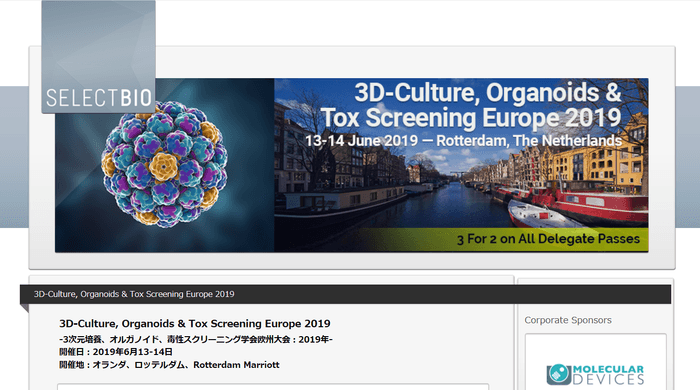Image resolution: width=700 pixels, height=390 pixels.
Task: Click the banner title '3D-Culture, Organoids &'
Action: click(488, 93)
